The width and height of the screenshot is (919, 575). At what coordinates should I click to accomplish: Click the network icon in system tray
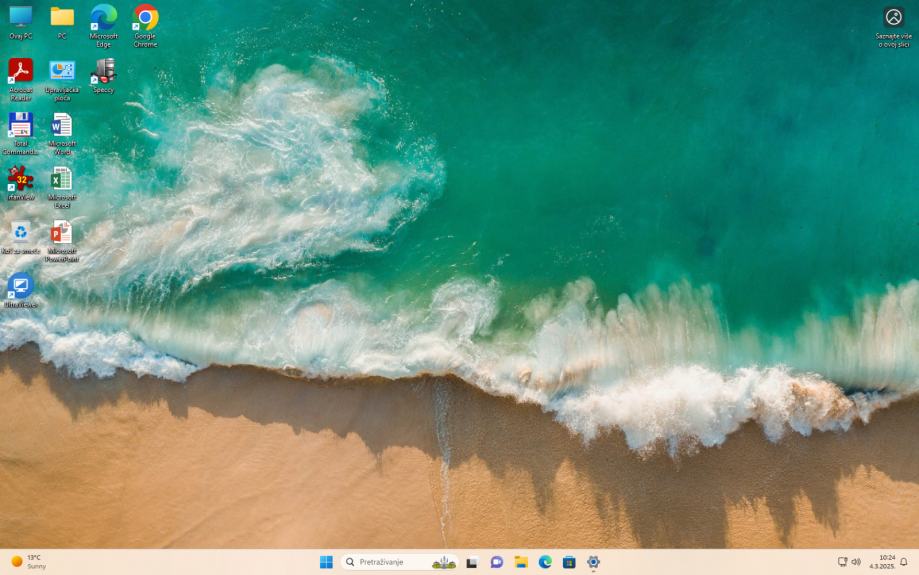pos(842,562)
